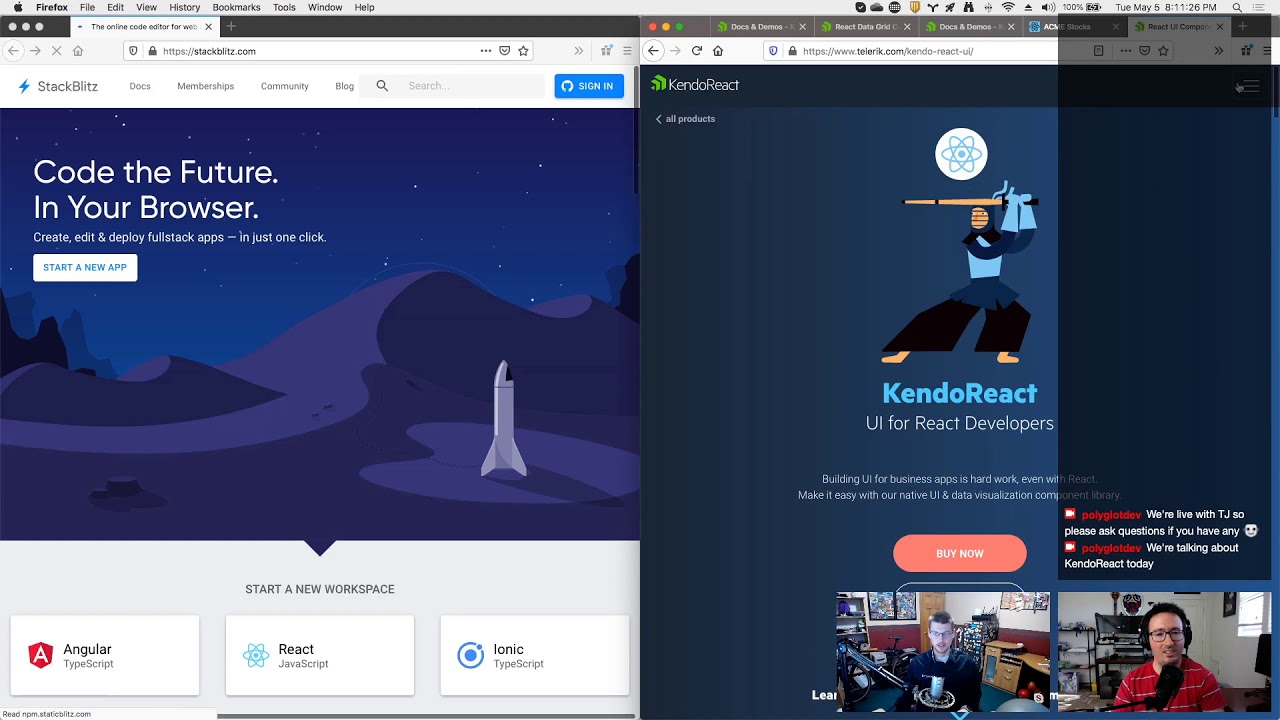This screenshot has width=1280, height=720.
Task: Save stackblitz.com to Pocket
Action: click(x=504, y=51)
